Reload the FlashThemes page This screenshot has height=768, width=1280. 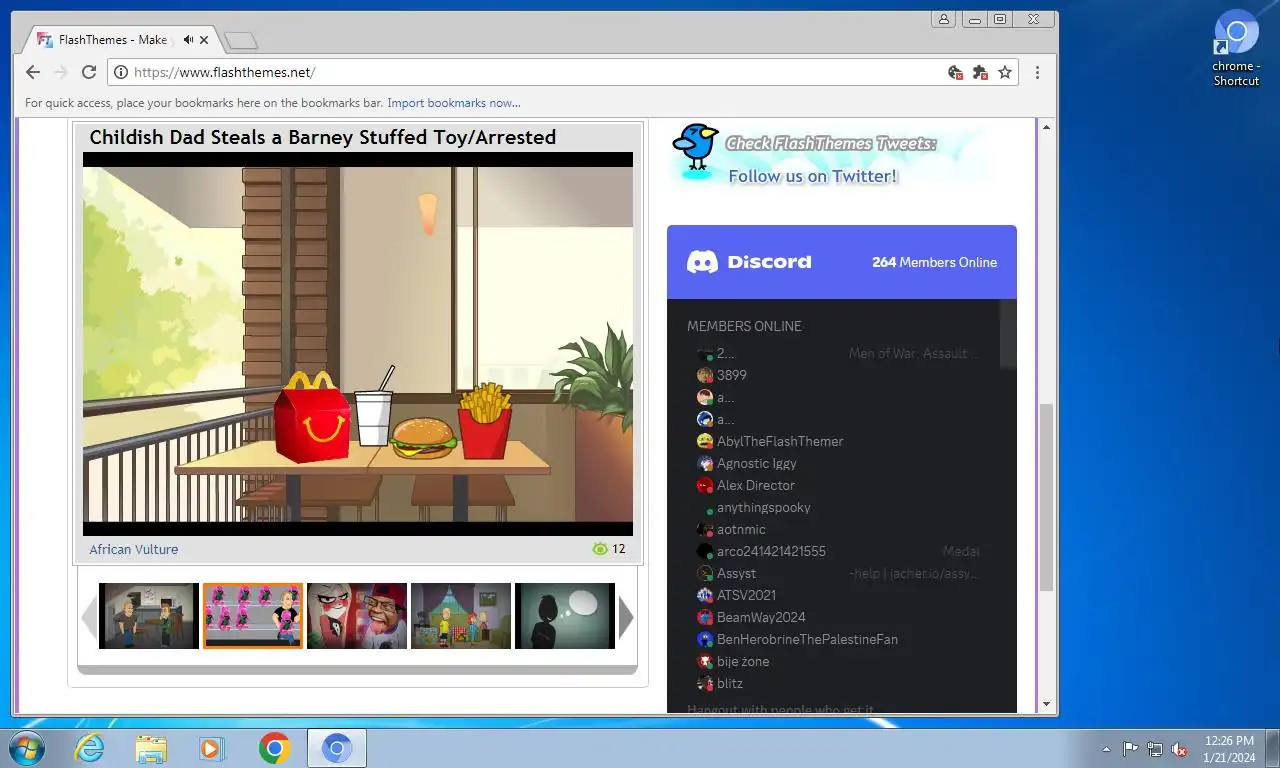point(89,72)
